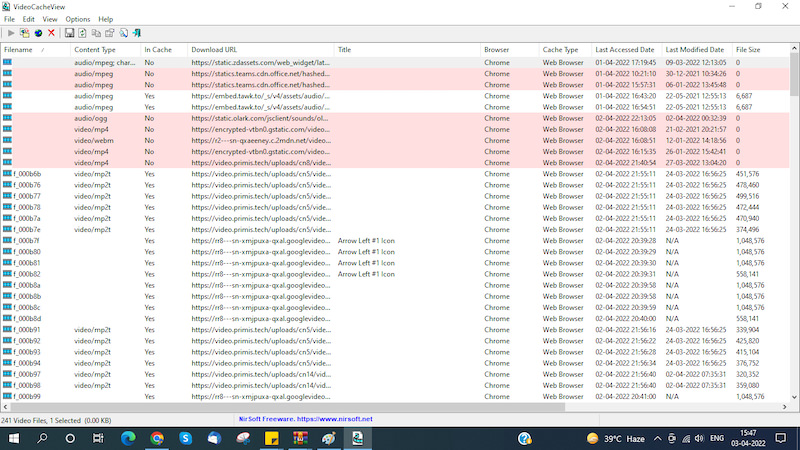Select the row for file f_000b6b

(x=395, y=174)
